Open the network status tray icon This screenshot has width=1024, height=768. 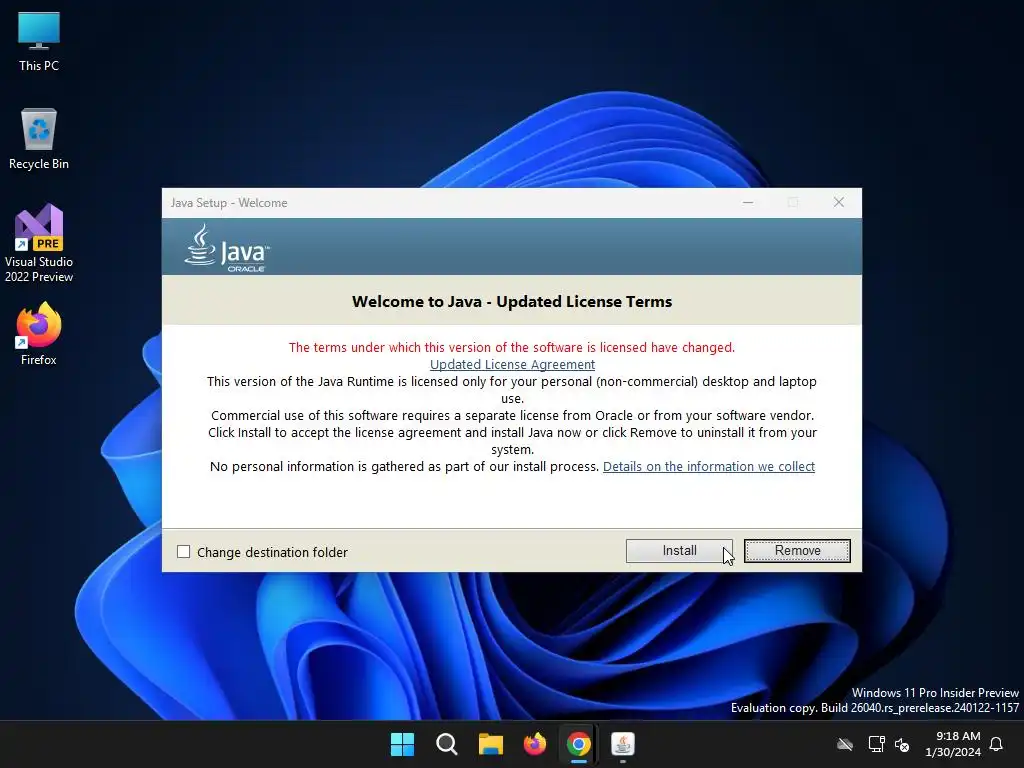[876, 744]
